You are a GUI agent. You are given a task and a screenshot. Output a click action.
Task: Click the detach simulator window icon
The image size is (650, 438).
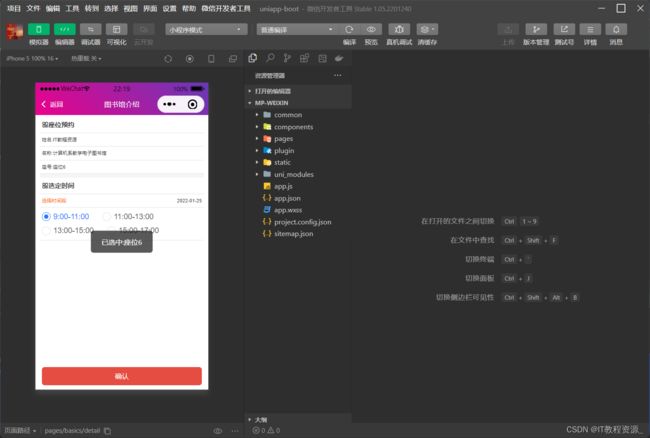233,59
